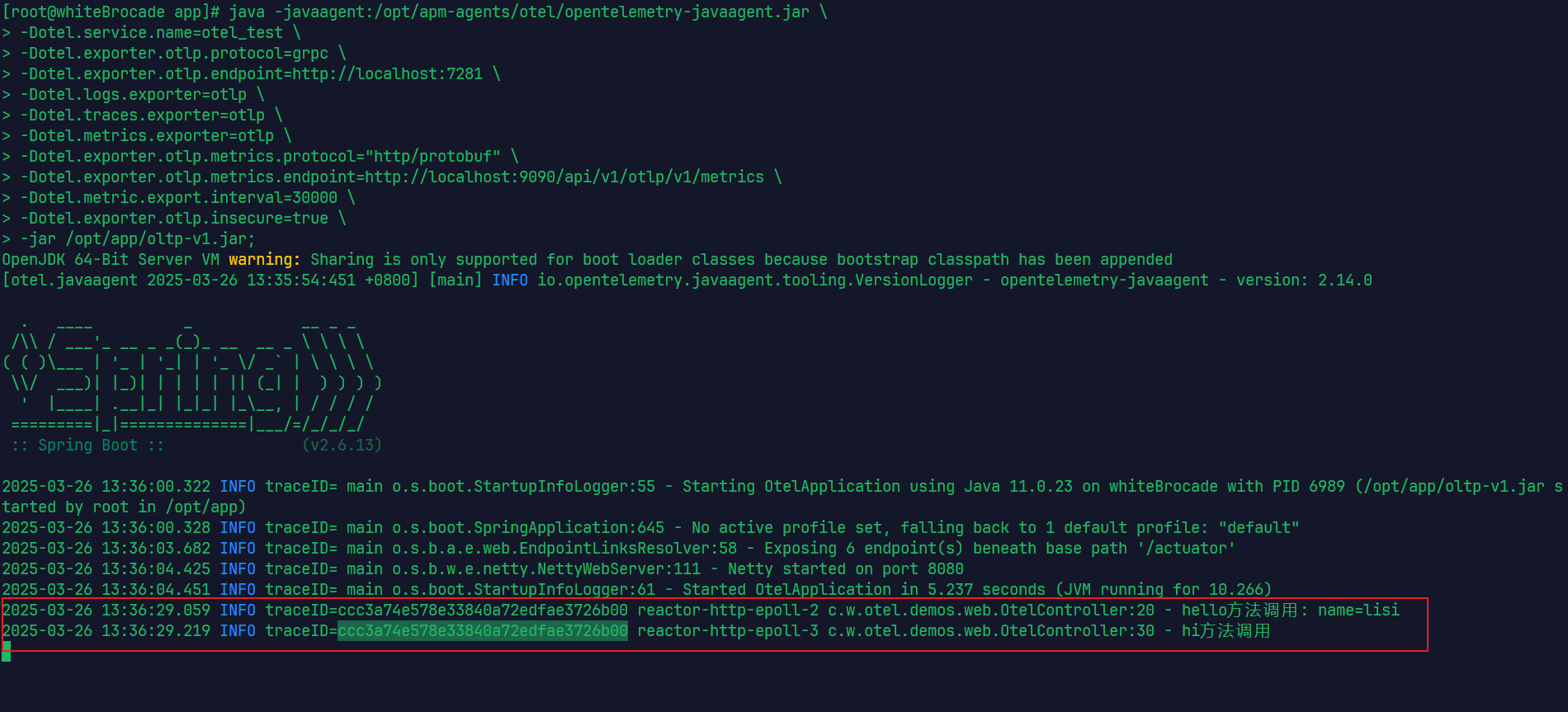Image resolution: width=1568 pixels, height=712 pixels.
Task: Click the NettyWebServer:111 logger name
Action: click(546, 569)
